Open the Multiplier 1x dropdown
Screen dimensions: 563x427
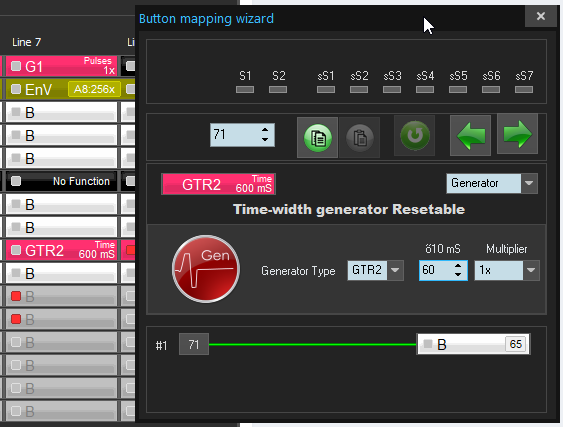tap(531, 270)
